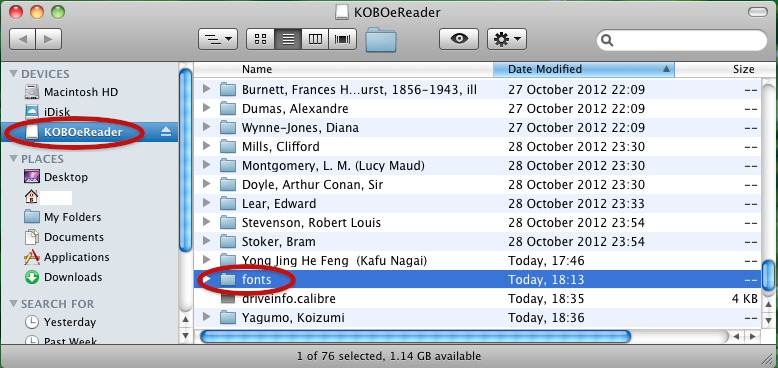Click the horizontal scroll right arrow
778x368 pixels.
[753, 337]
